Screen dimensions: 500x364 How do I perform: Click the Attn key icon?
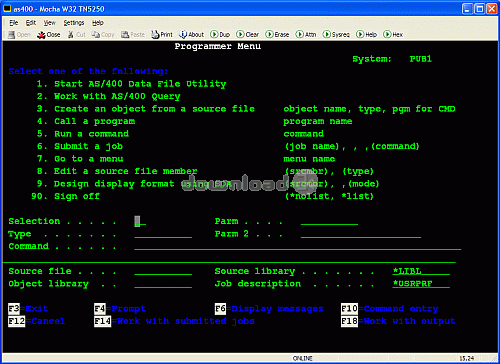(299, 34)
